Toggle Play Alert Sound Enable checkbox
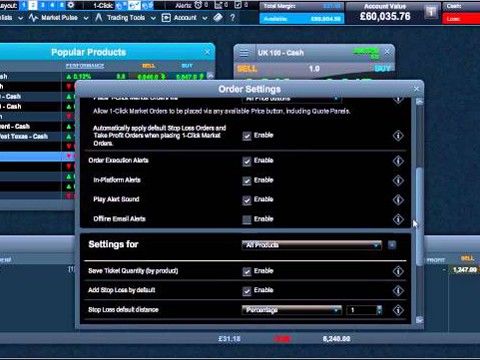The image size is (480, 360). (247, 200)
